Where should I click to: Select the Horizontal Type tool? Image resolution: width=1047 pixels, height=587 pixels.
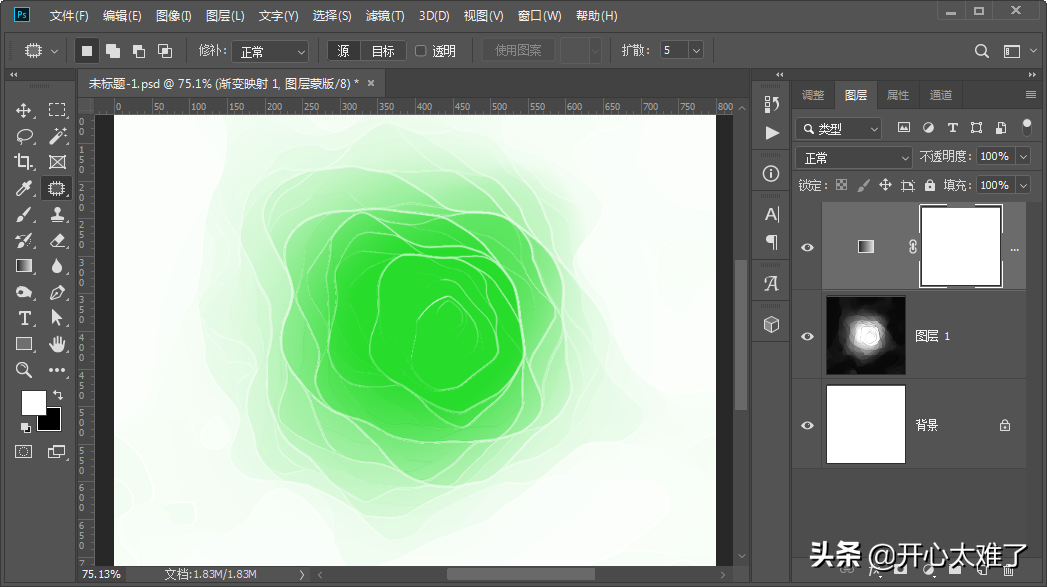pyautogui.click(x=24, y=318)
